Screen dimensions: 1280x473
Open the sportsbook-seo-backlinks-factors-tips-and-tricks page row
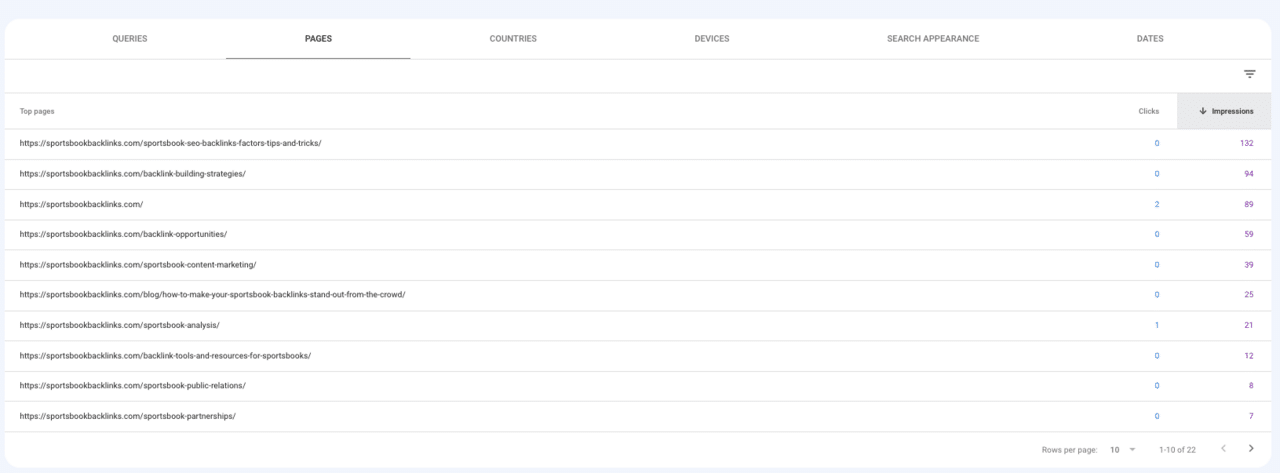click(638, 144)
